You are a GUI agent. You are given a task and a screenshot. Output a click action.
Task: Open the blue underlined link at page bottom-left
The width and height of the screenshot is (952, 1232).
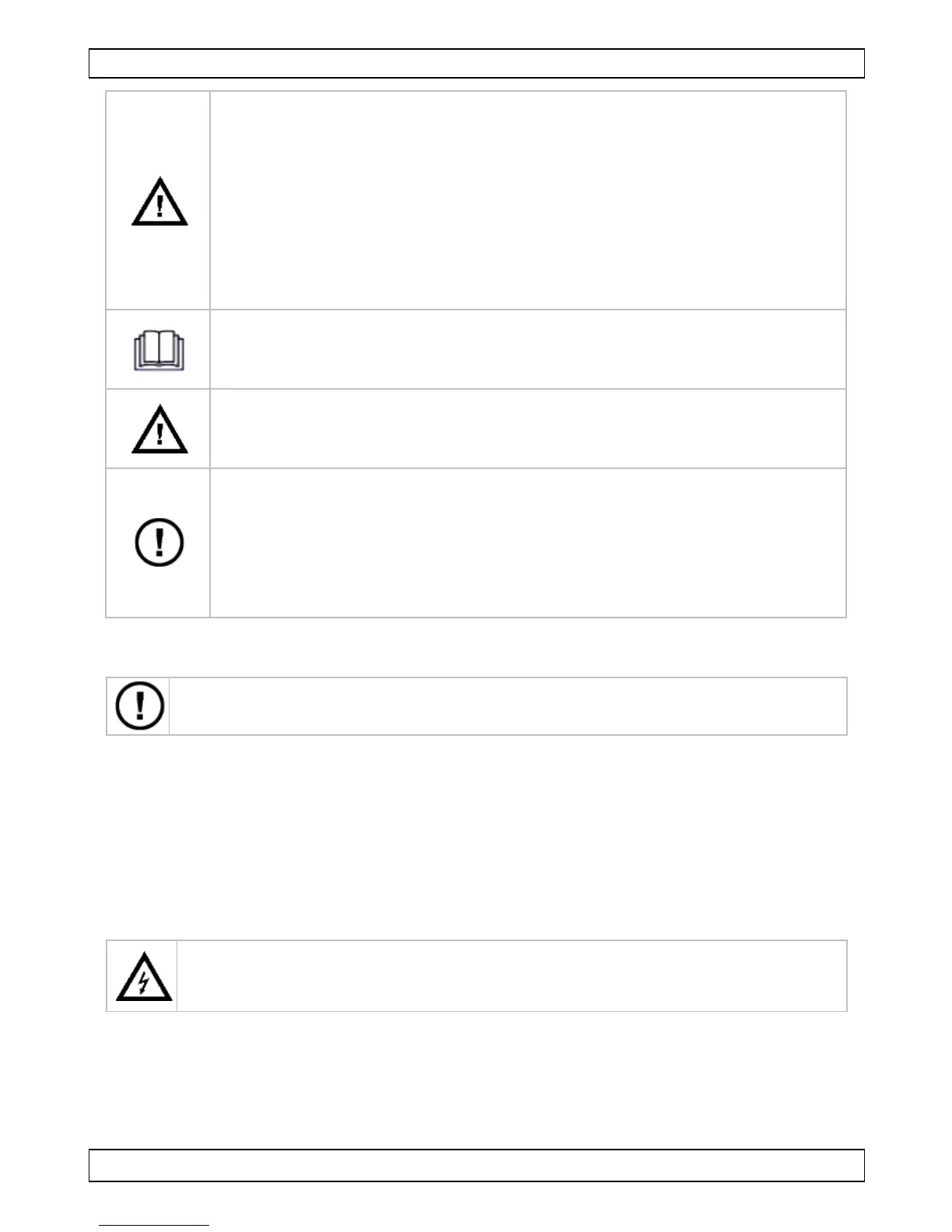154,1226
